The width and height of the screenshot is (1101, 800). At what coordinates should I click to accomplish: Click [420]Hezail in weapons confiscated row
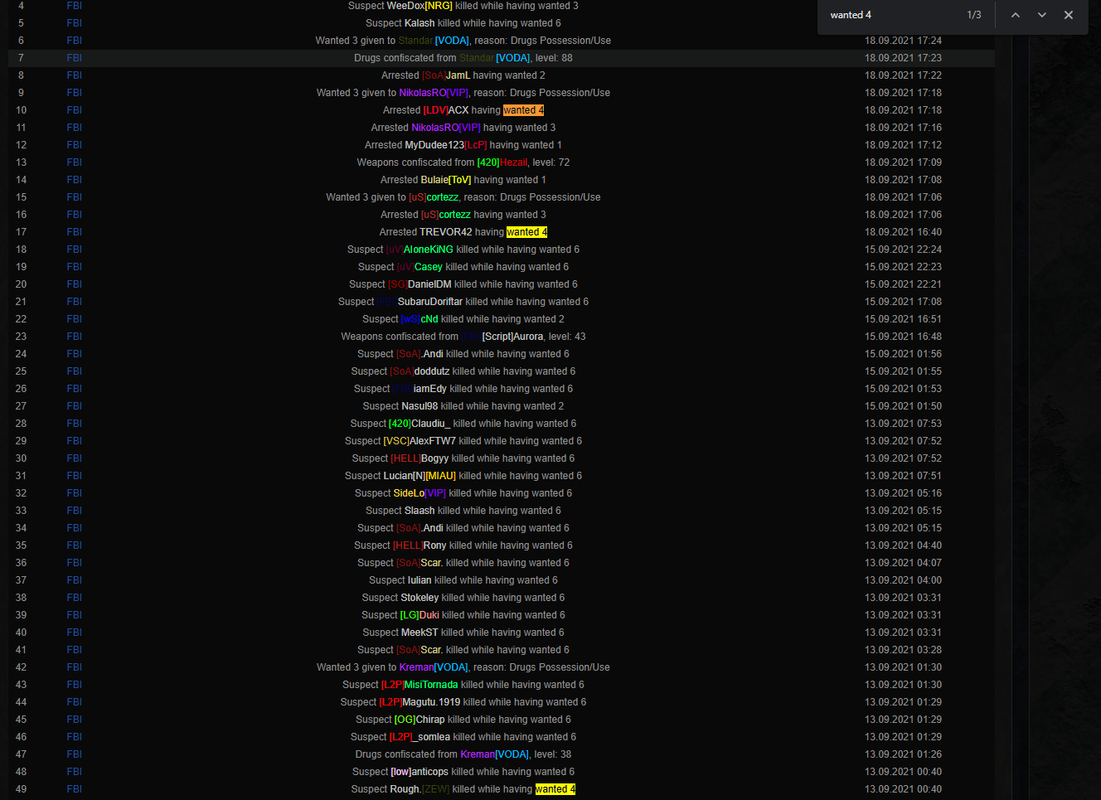pos(502,162)
